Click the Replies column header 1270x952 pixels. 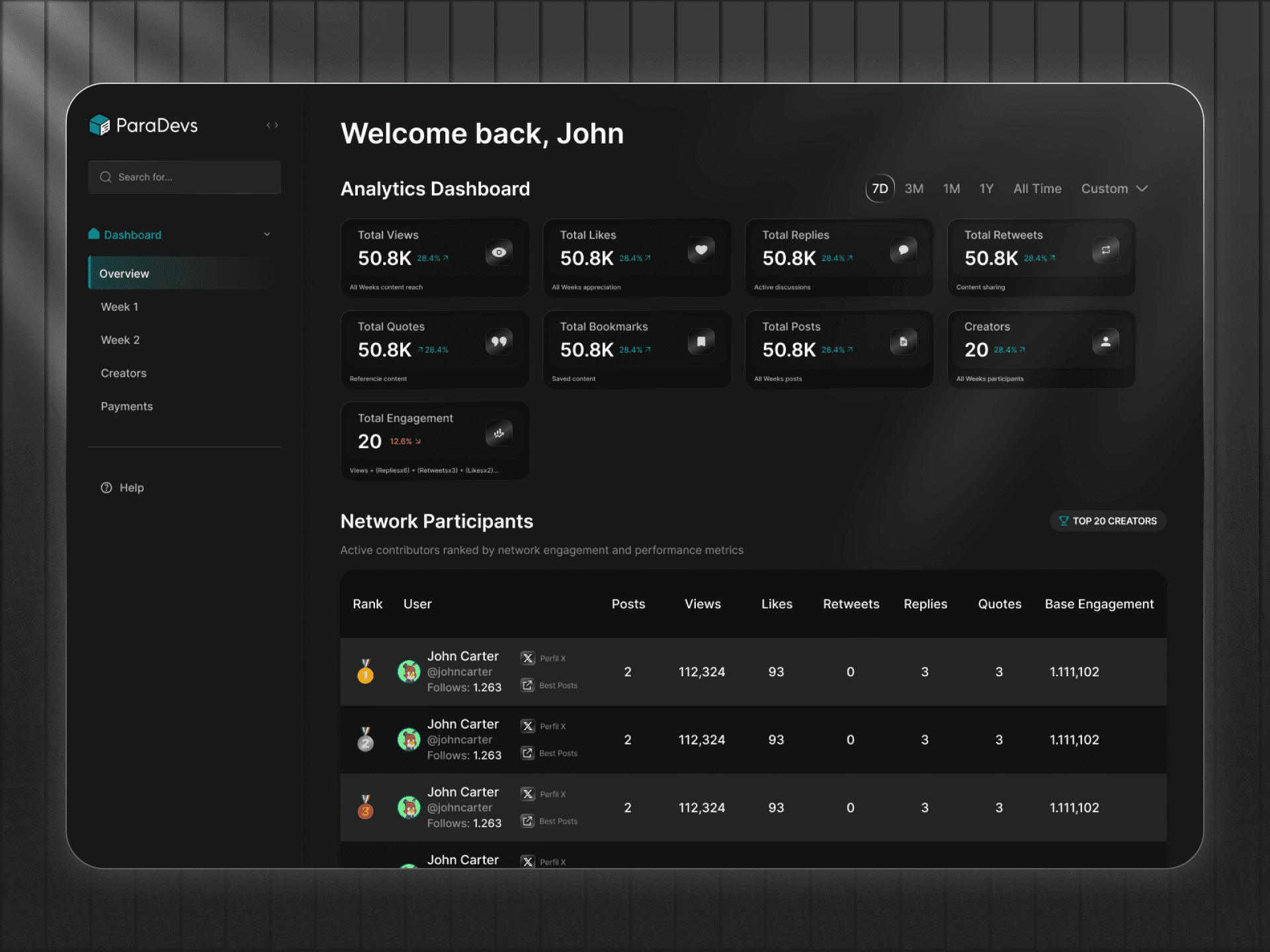(925, 604)
